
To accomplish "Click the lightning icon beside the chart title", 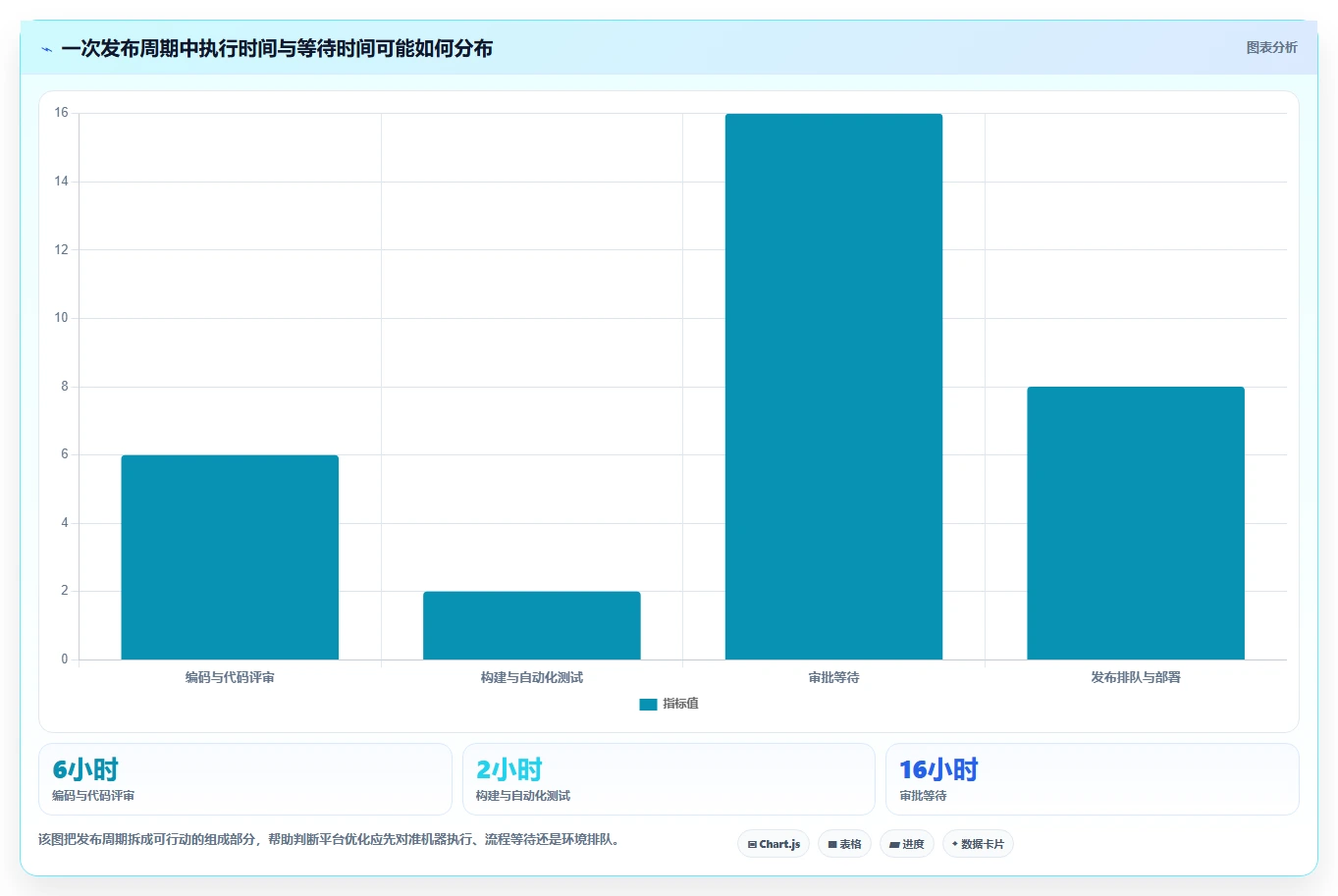I will 46,49.
